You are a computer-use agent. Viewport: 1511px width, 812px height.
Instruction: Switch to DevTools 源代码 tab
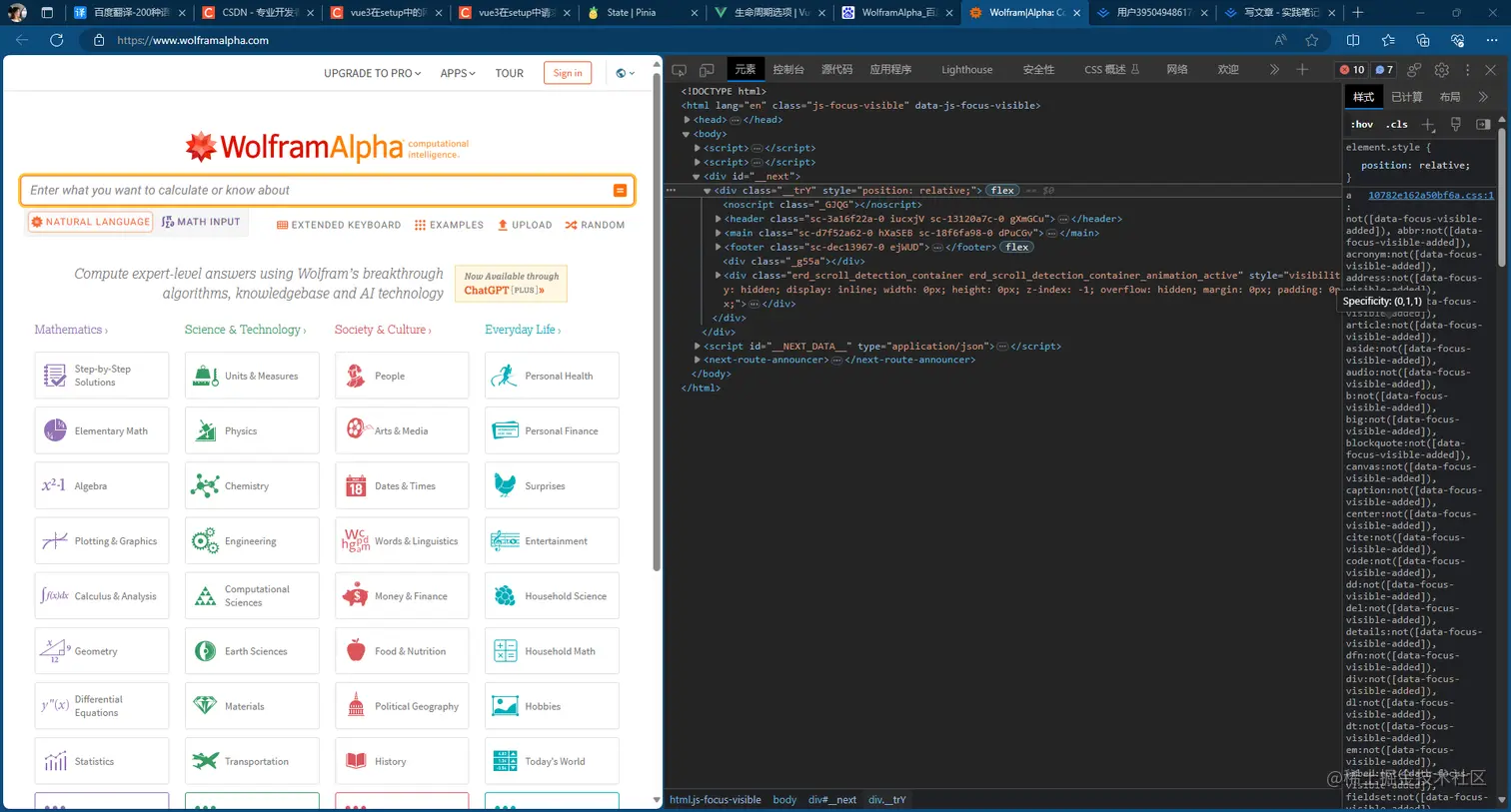click(x=837, y=70)
